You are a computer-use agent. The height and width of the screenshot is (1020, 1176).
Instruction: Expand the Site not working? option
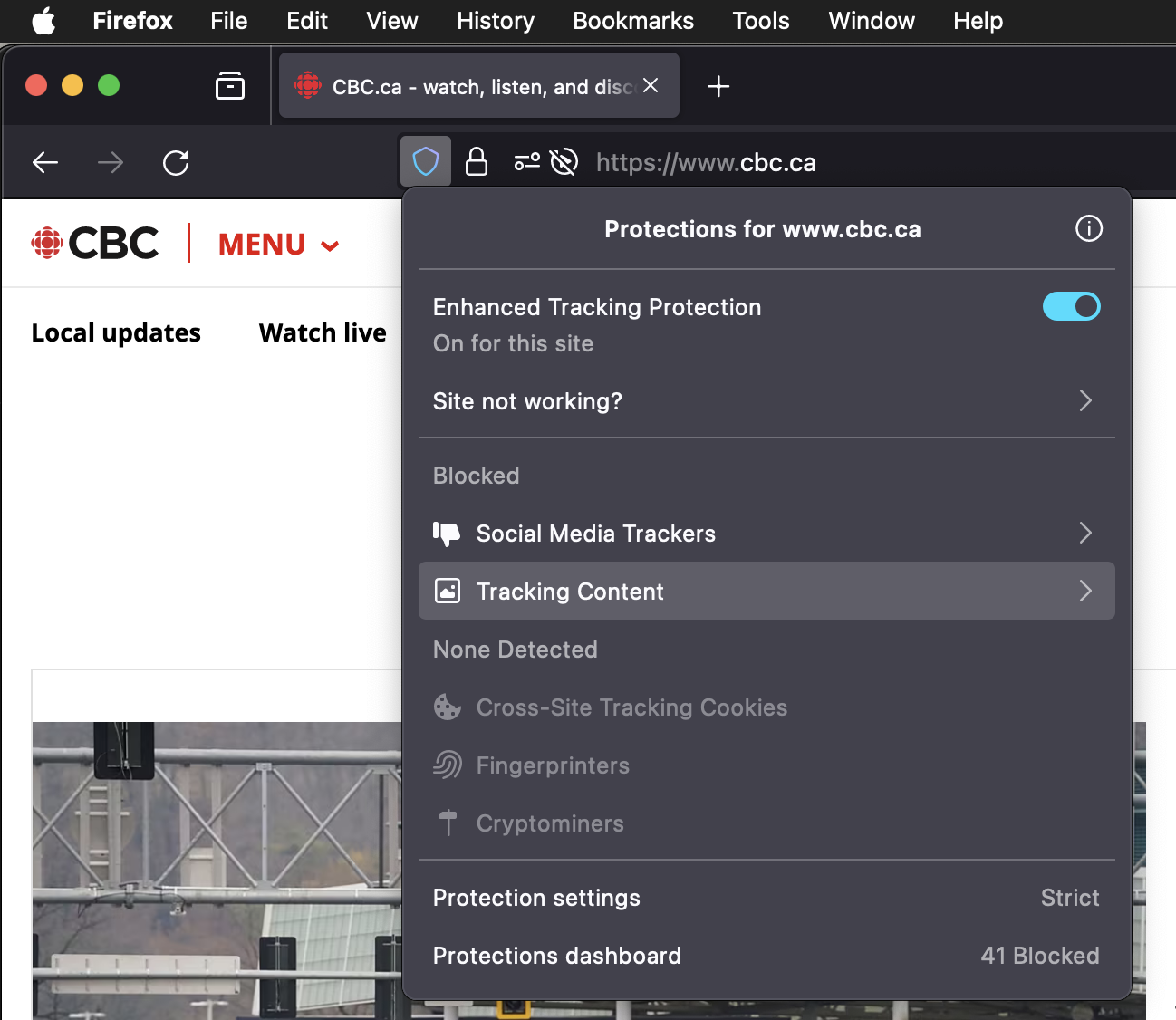pyautogui.click(x=766, y=401)
